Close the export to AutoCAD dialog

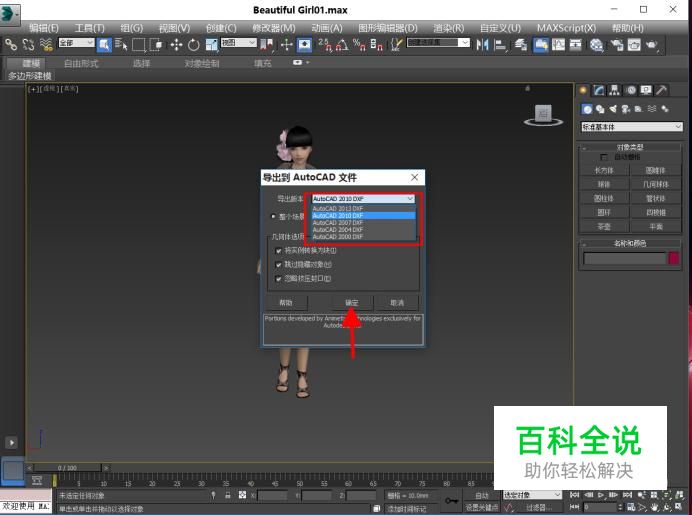point(414,177)
